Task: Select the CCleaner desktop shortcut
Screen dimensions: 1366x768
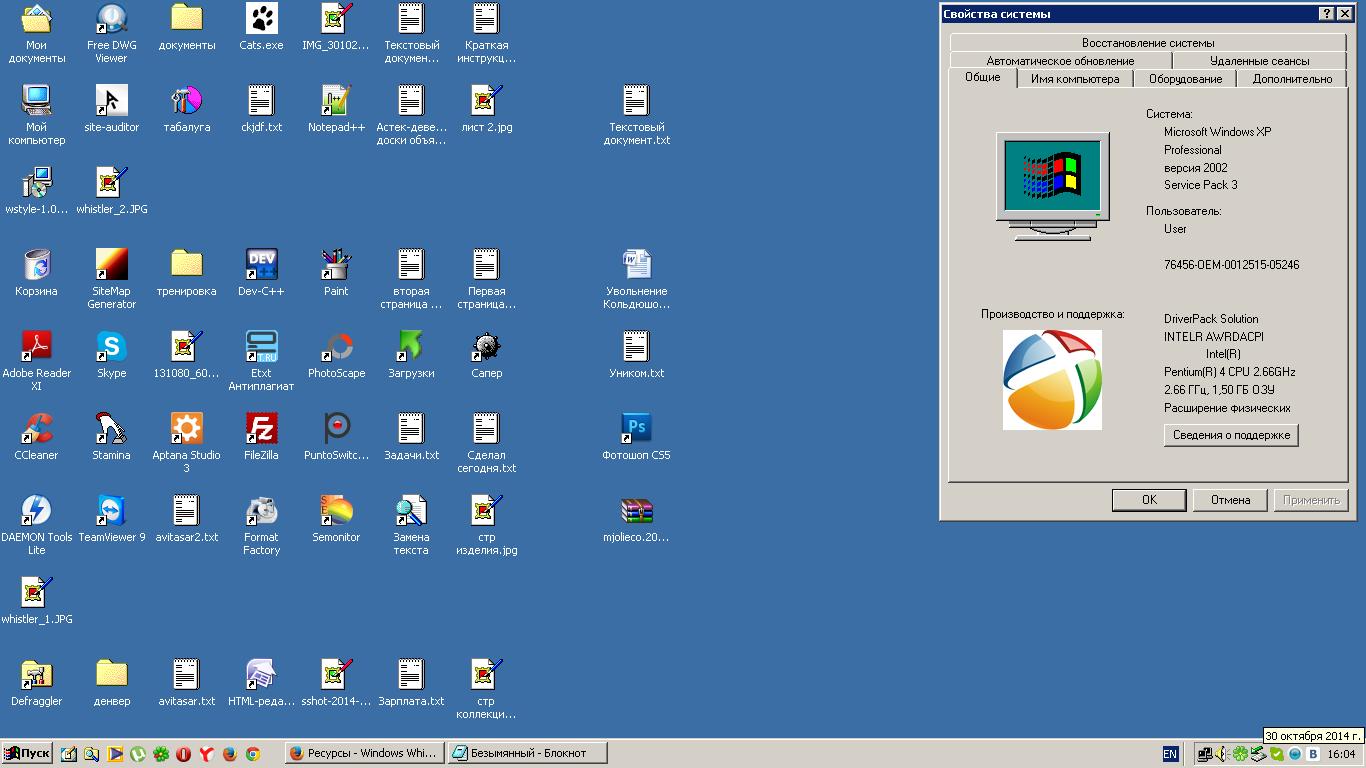Action: (37, 437)
